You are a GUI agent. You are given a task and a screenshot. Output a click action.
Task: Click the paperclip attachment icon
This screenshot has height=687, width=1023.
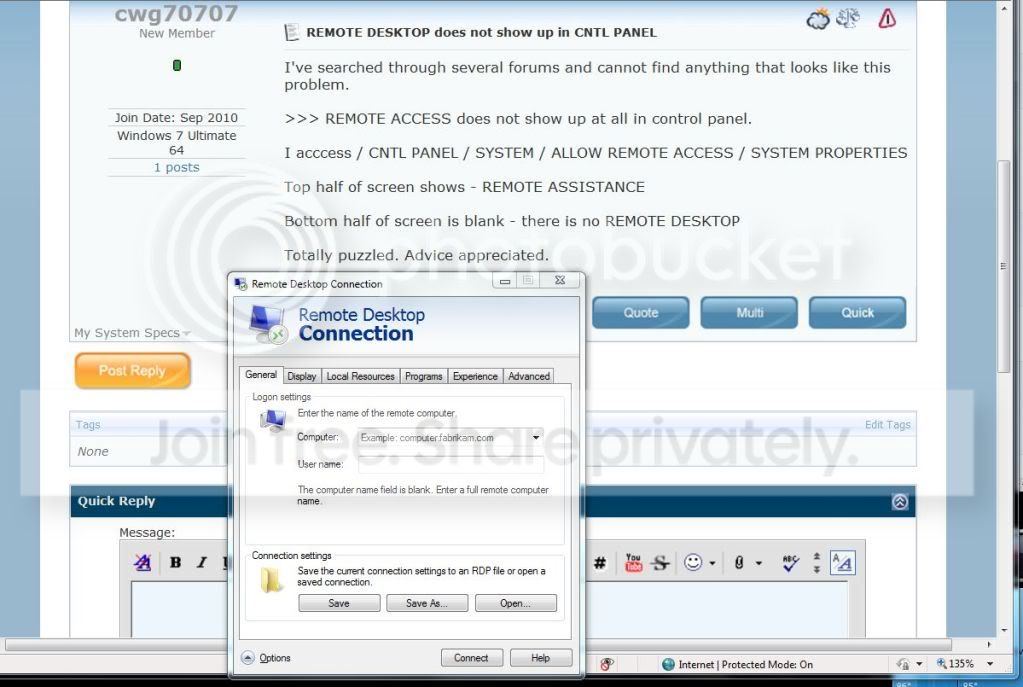pyautogui.click(x=739, y=562)
